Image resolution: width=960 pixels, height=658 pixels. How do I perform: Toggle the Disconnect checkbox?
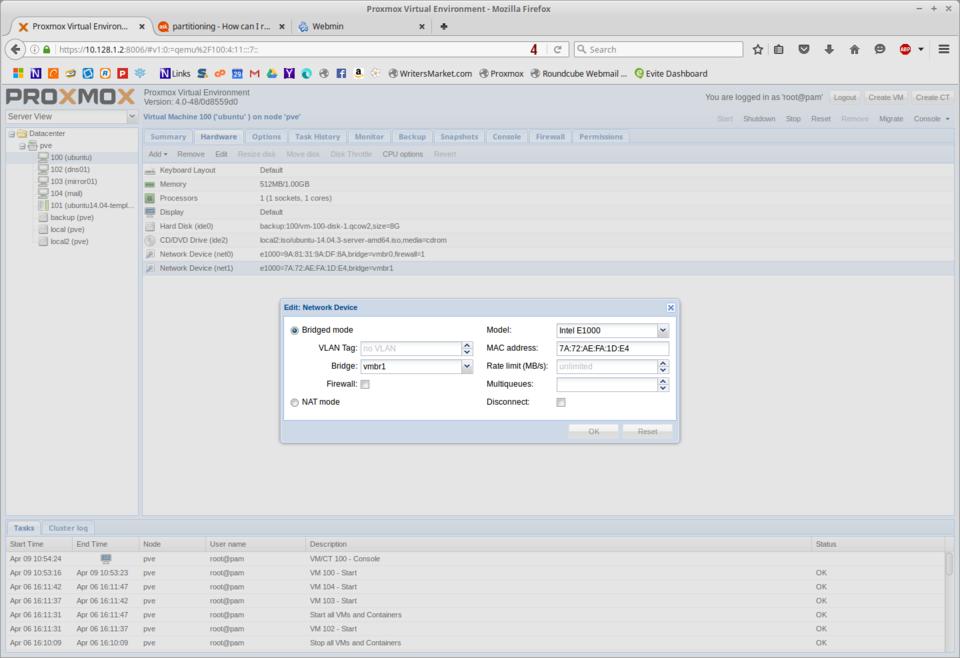click(561, 402)
